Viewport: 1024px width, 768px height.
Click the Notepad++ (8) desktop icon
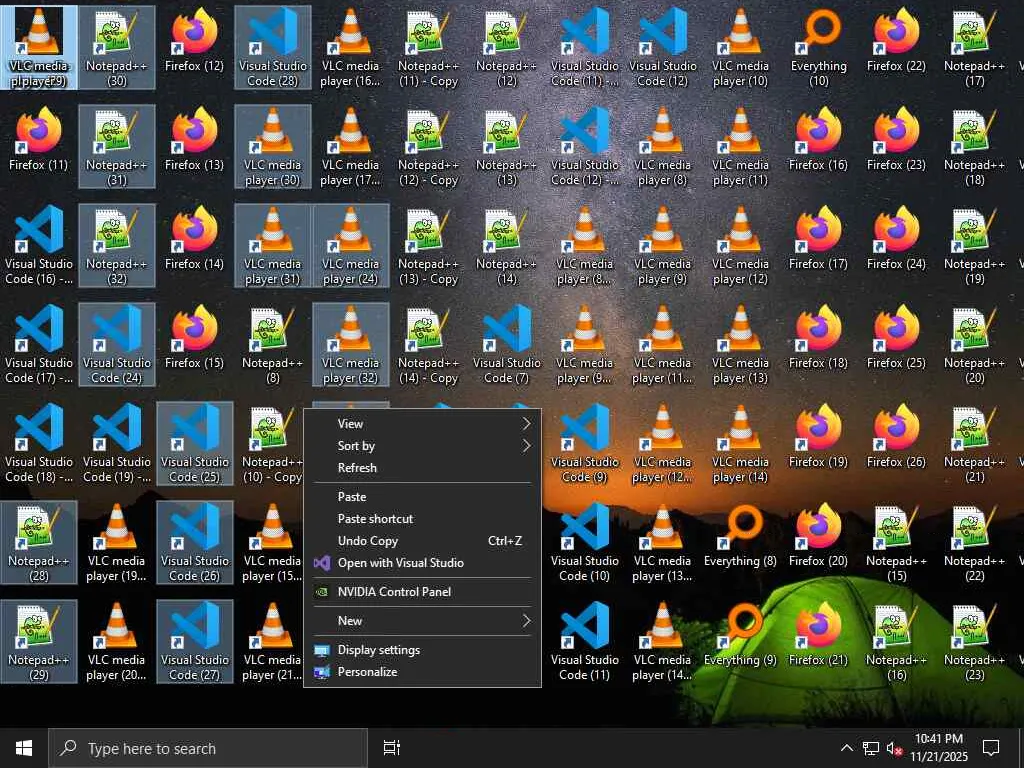coord(272,344)
